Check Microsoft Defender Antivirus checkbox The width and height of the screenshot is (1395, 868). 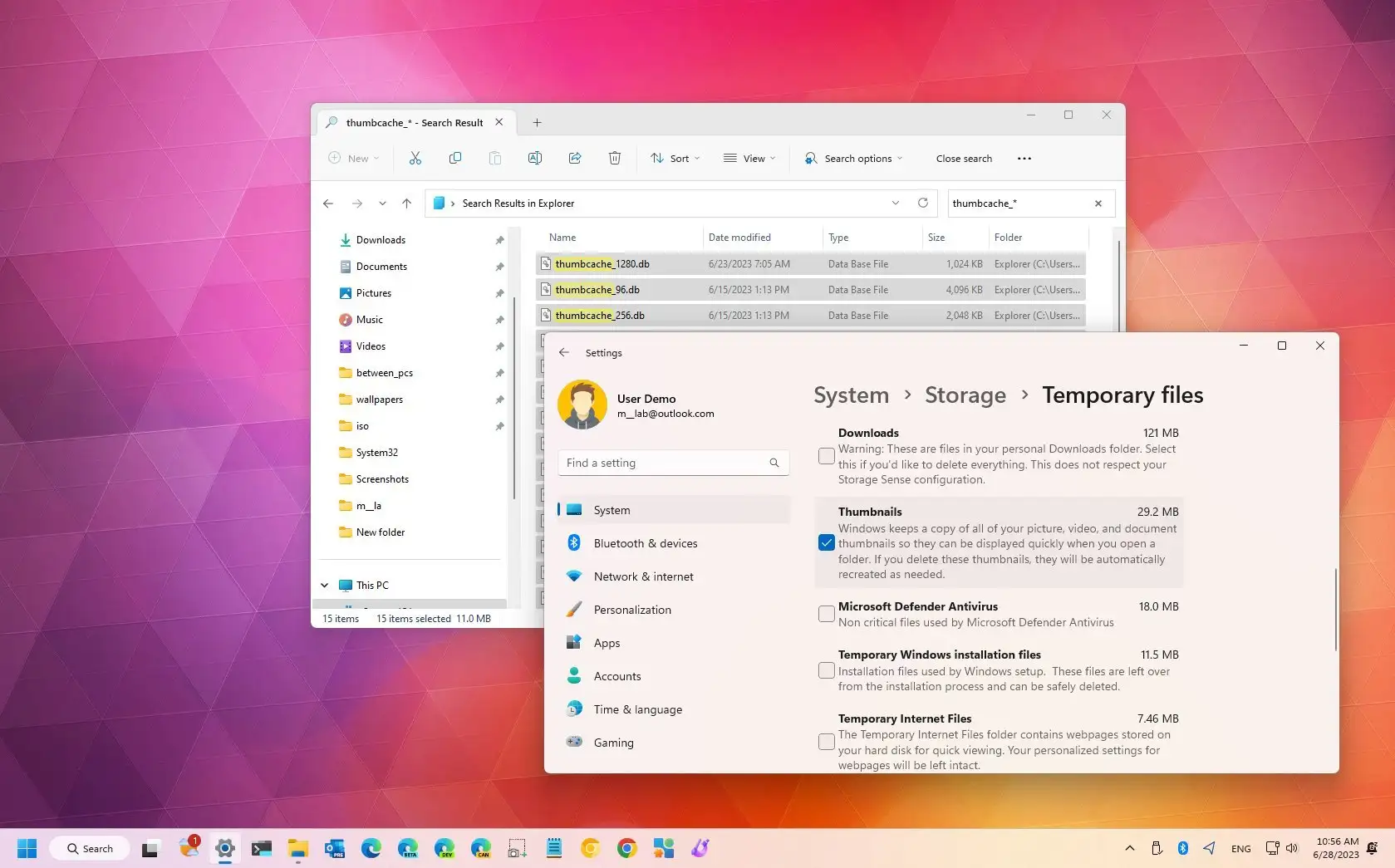coord(827,614)
